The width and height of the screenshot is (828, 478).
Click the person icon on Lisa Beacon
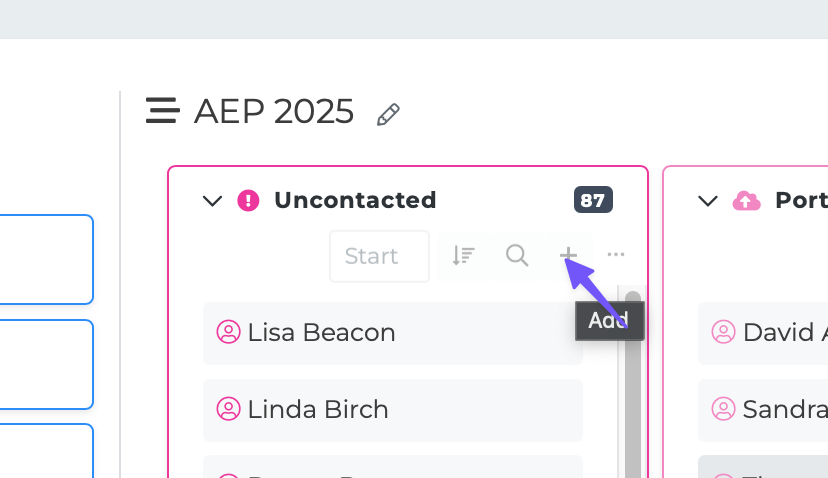click(x=229, y=332)
